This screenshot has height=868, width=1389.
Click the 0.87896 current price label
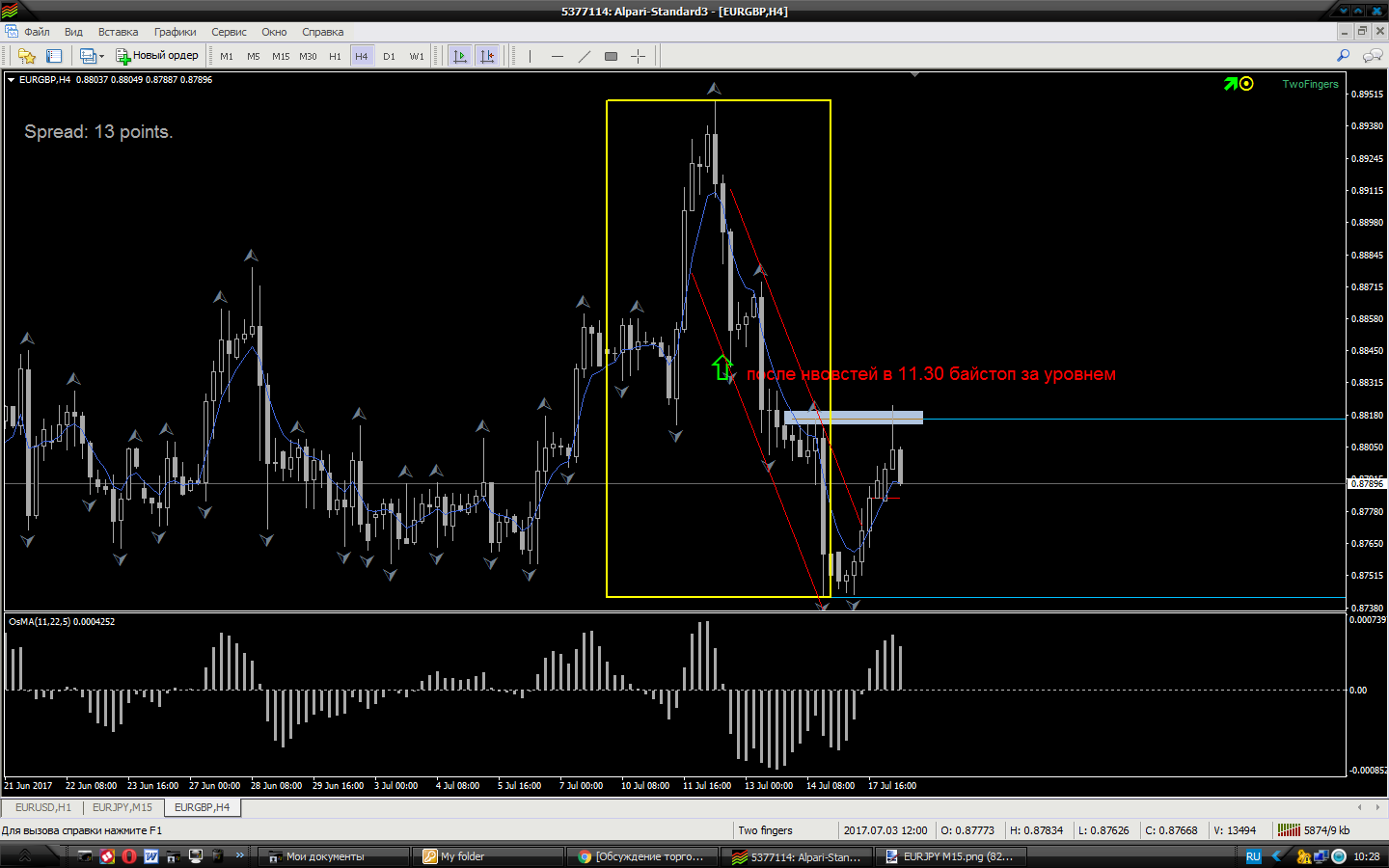pyautogui.click(x=1367, y=484)
